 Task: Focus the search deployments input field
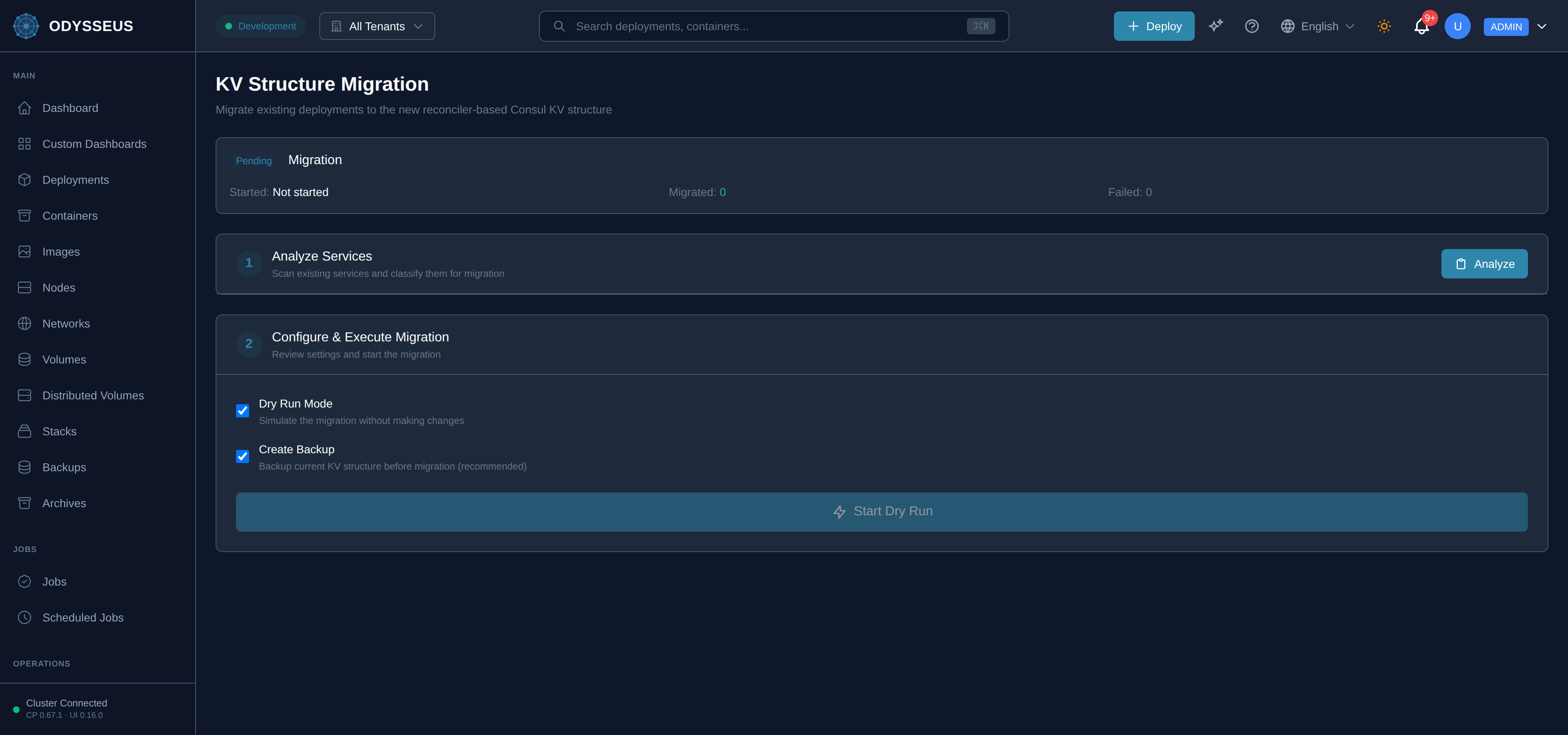[774, 26]
